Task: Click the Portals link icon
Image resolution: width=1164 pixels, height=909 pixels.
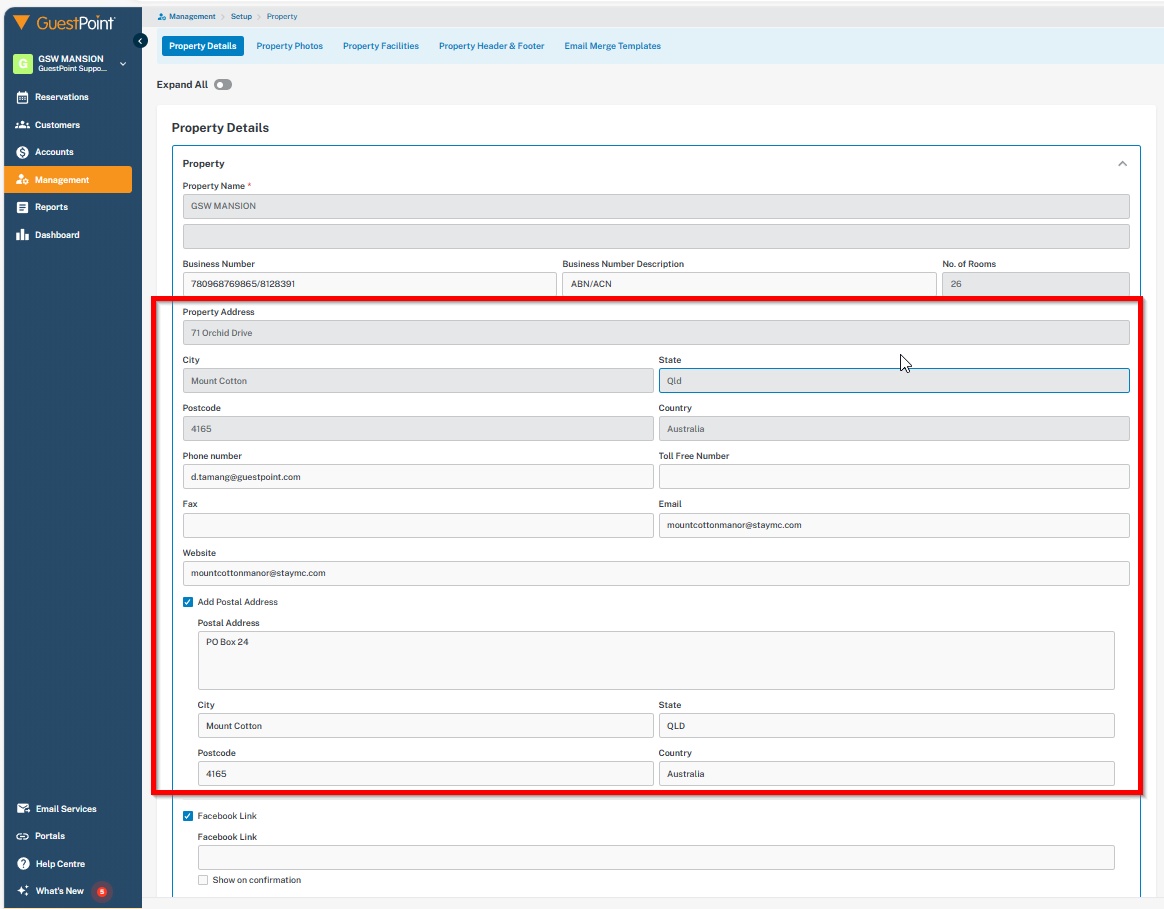Action: 22,836
